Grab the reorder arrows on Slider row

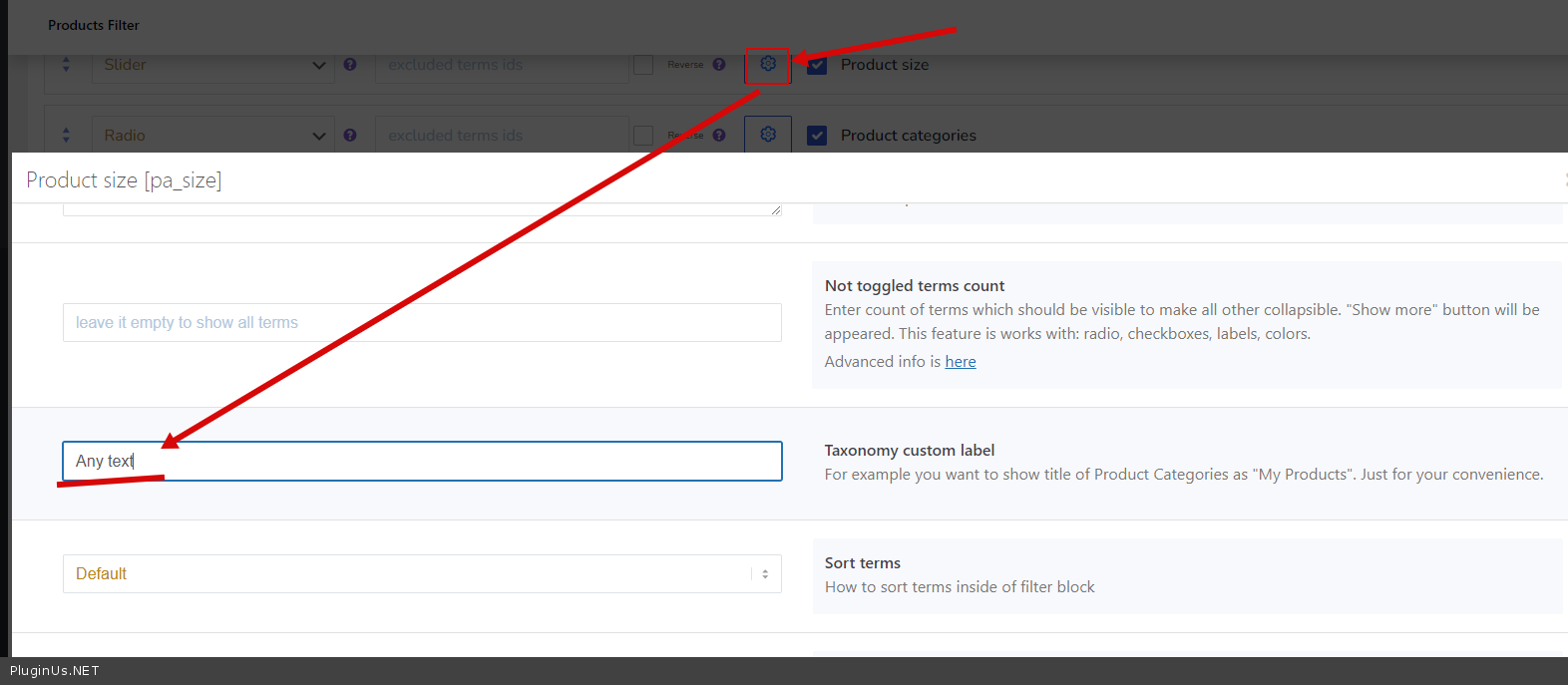pos(66,65)
